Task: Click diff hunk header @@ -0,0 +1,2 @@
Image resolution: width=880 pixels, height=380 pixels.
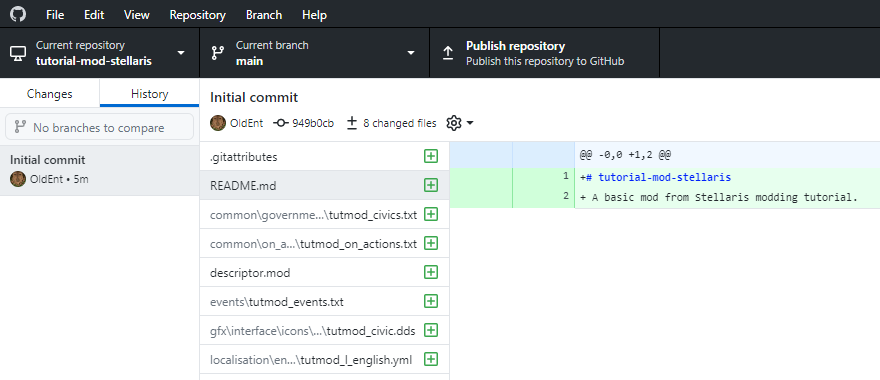Action: coord(626,155)
